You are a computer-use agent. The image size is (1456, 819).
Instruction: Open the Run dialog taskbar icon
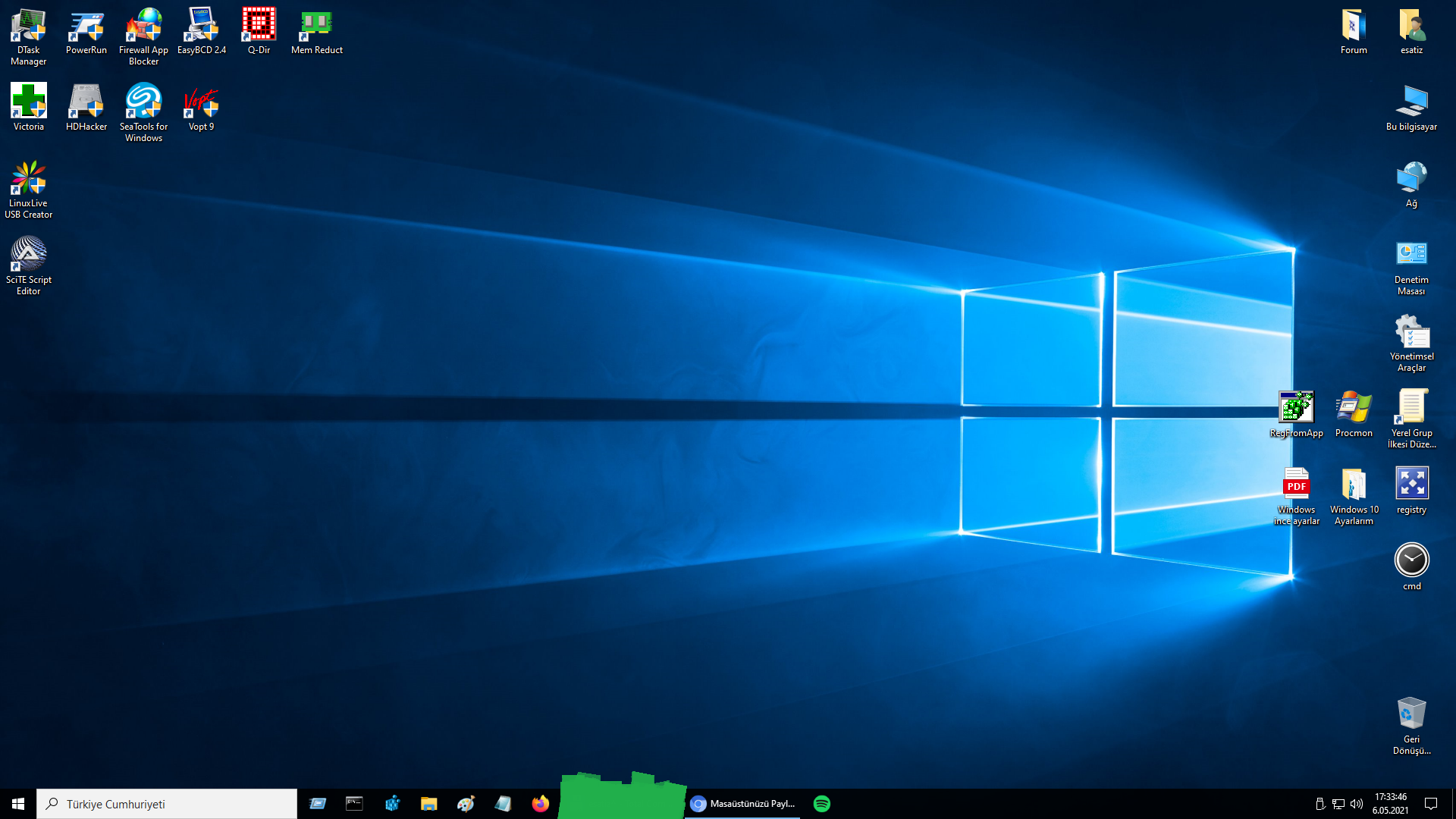point(318,804)
